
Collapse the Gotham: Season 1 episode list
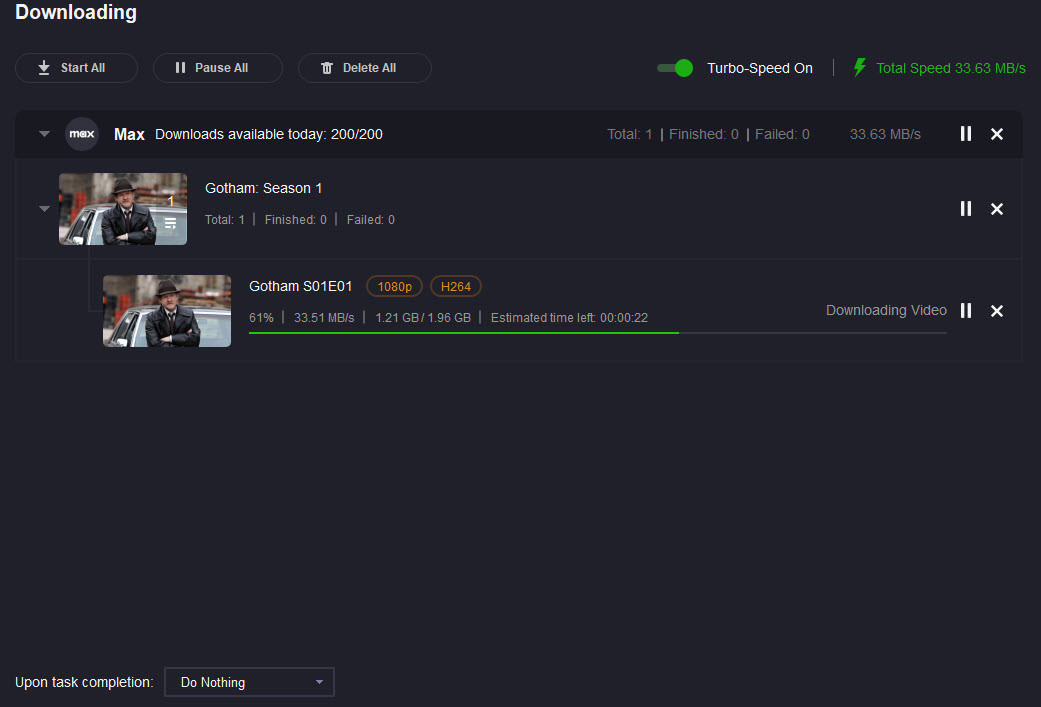pyautogui.click(x=44, y=209)
